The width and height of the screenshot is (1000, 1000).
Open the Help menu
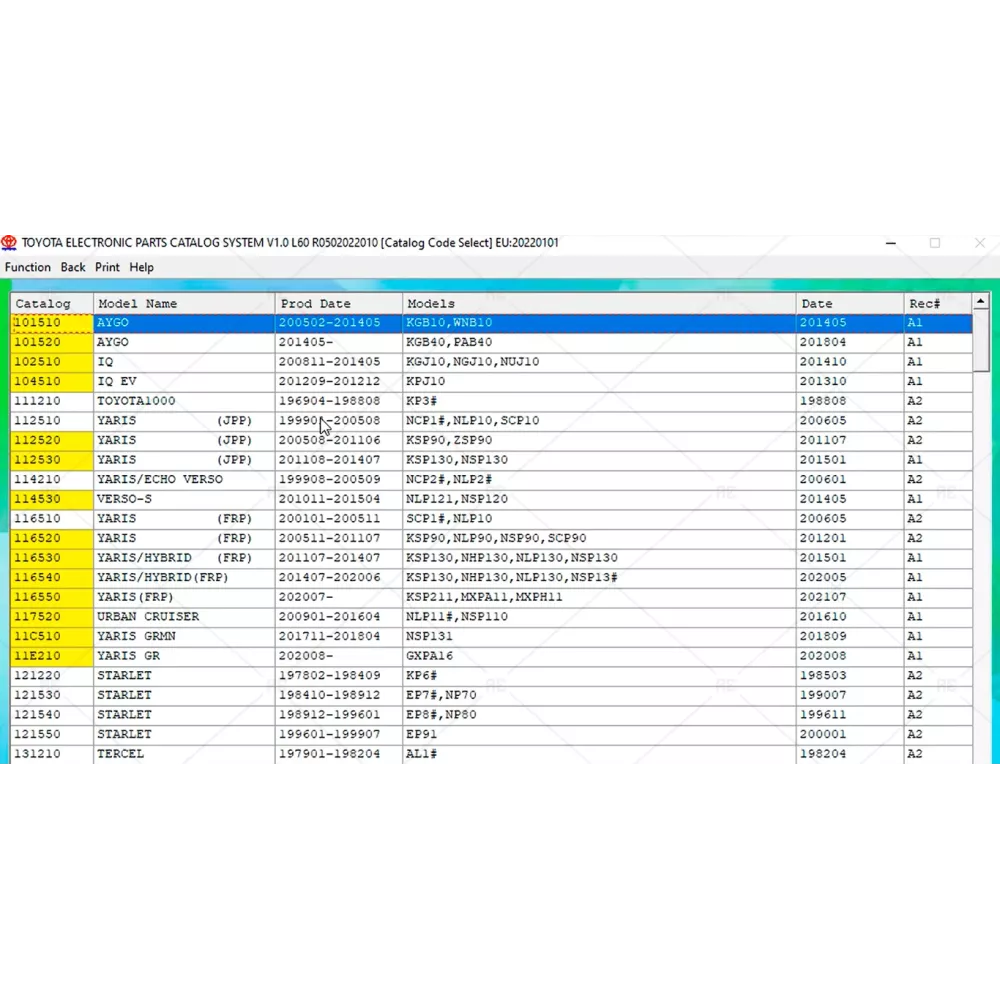click(142, 267)
